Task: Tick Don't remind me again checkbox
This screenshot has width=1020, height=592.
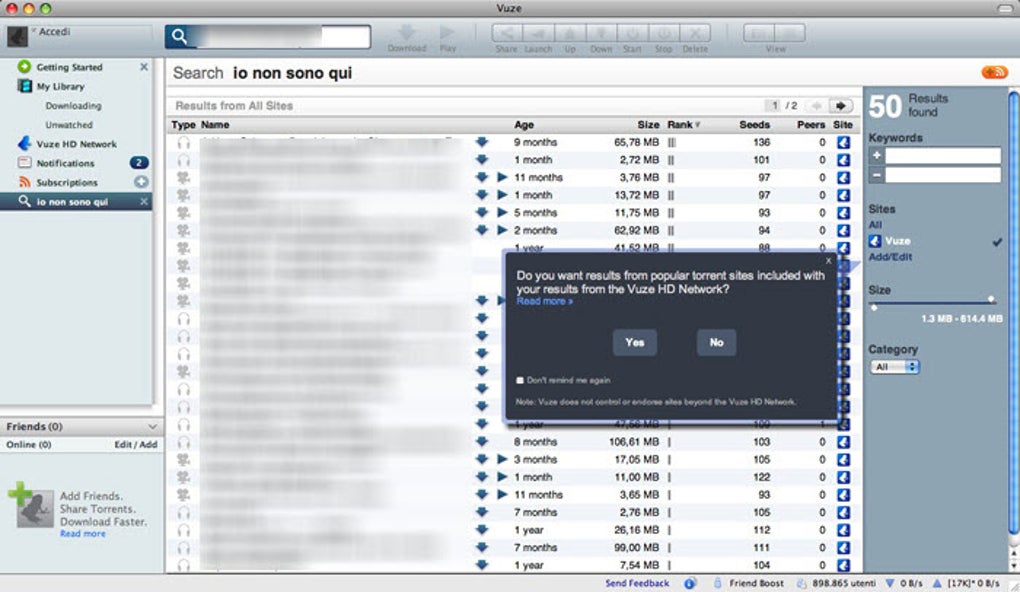Action: 520,380
